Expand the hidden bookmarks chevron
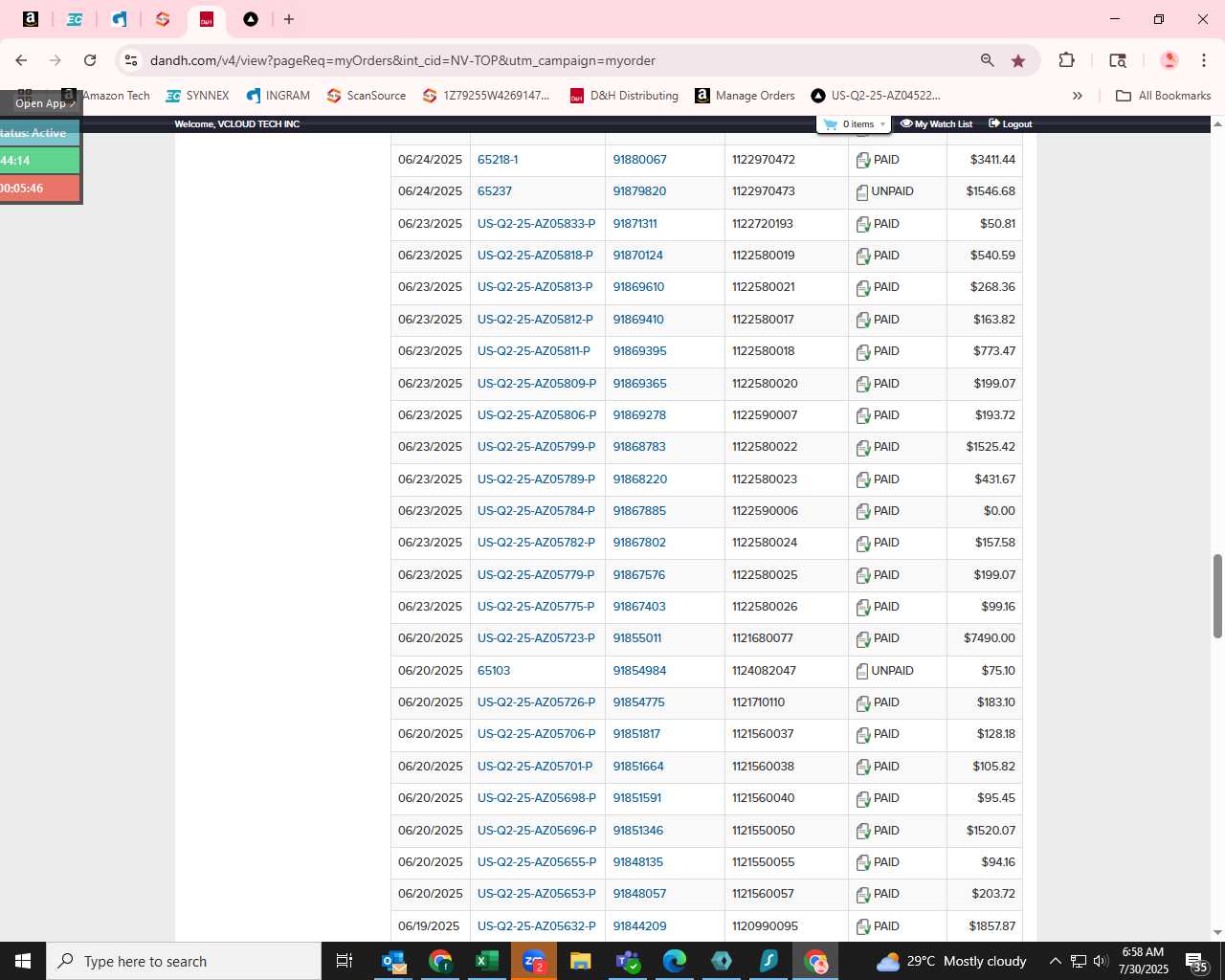Viewport: 1225px width, 980px height. (x=1078, y=96)
